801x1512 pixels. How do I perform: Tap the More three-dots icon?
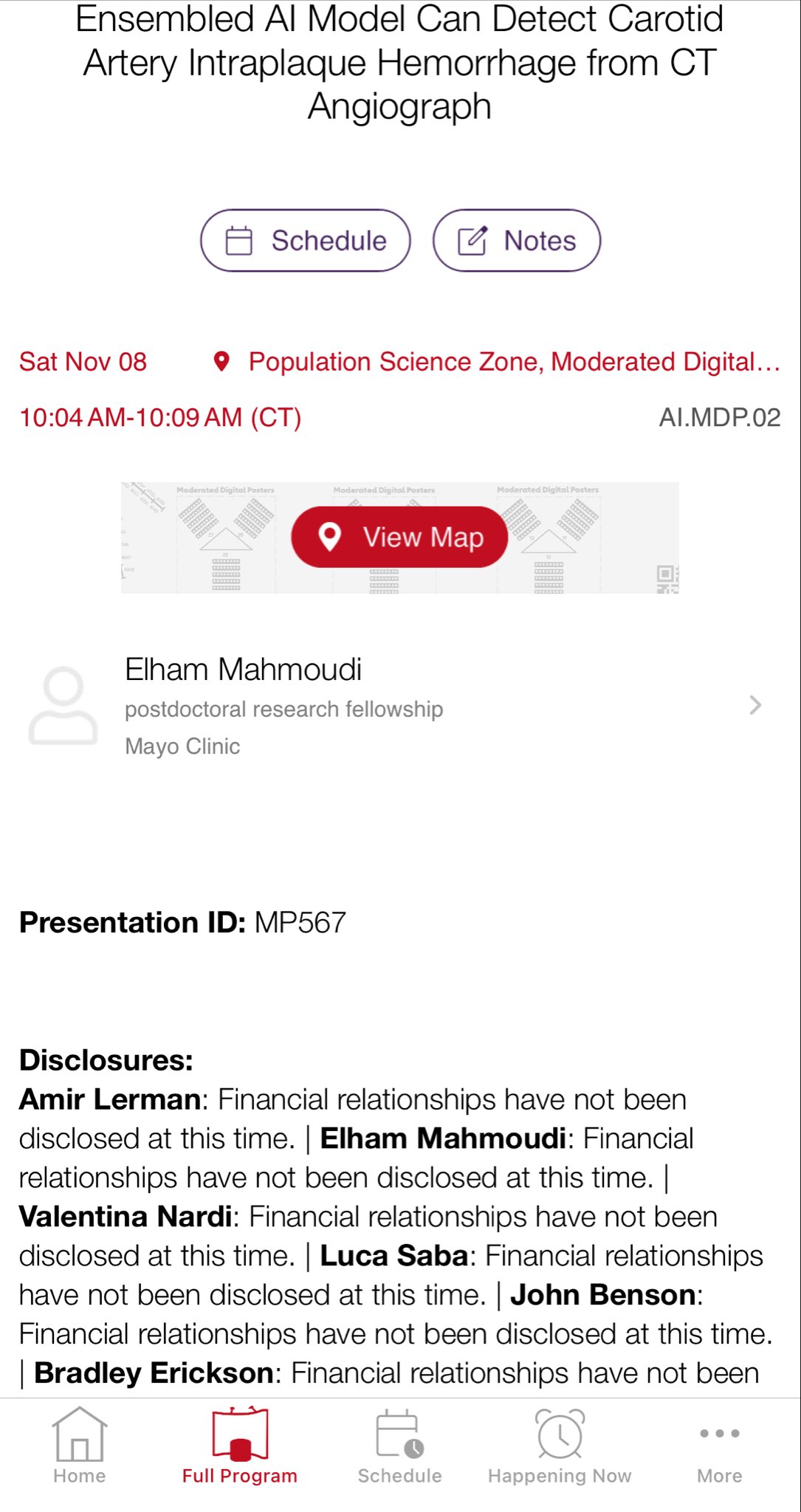click(x=720, y=1433)
